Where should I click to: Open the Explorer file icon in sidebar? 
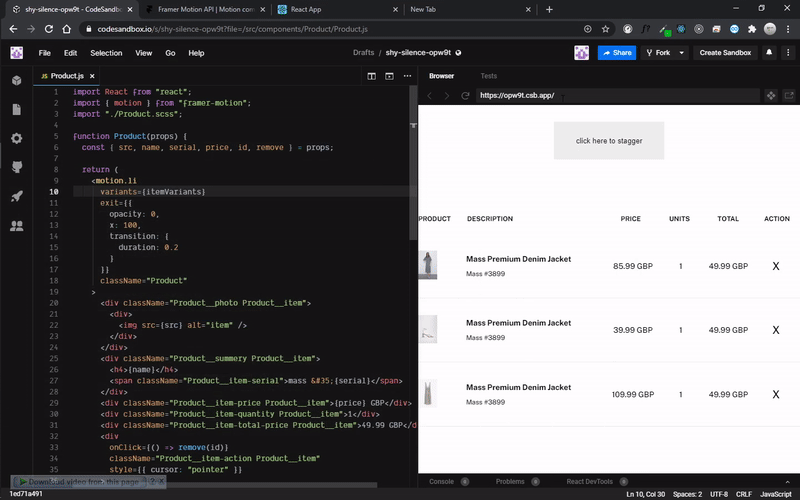coord(17,109)
